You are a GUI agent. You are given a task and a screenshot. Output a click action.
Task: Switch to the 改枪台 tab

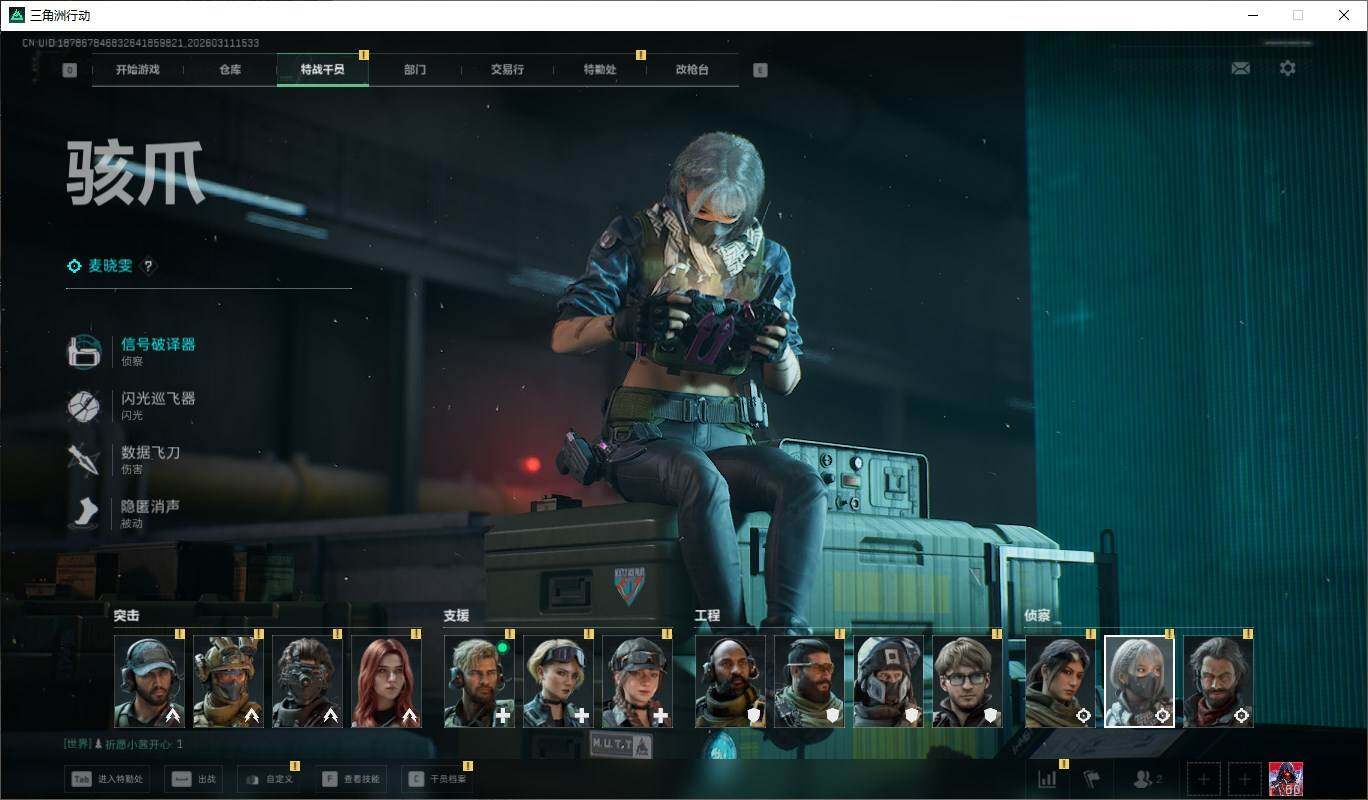point(692,70)
